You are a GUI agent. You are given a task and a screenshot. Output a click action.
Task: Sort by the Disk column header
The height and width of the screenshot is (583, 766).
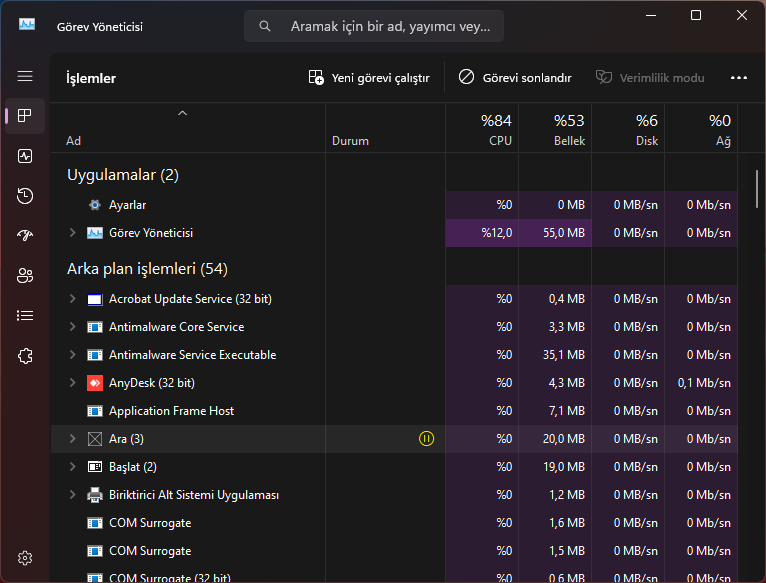pyautogui.click(x=628, y=128)
